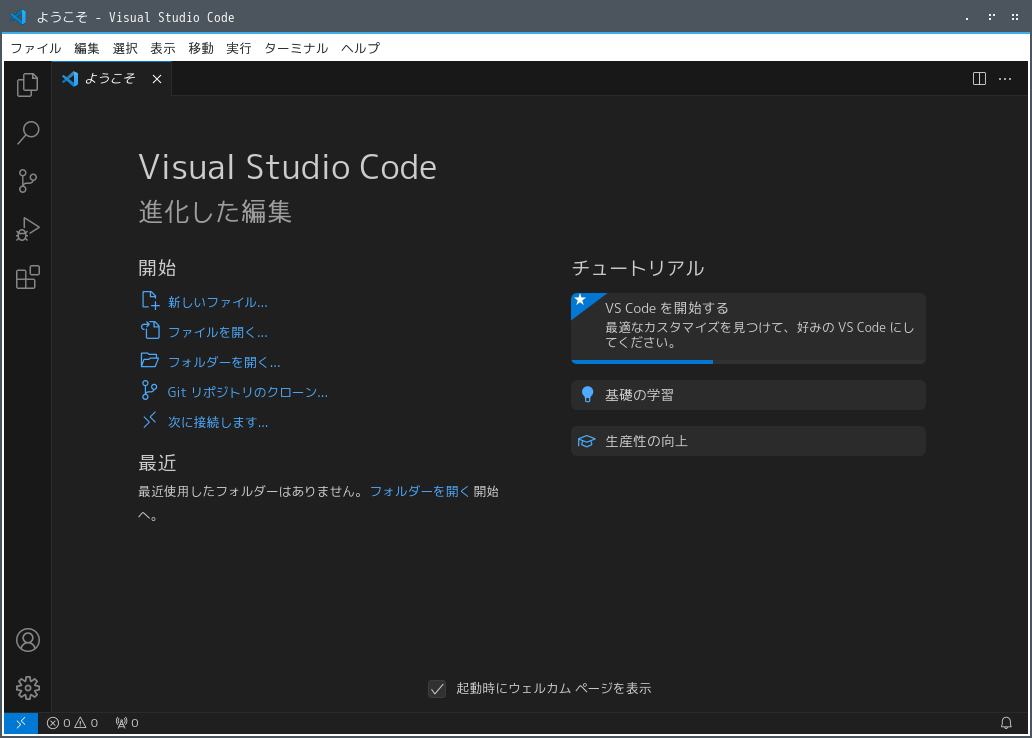Click フォルダーを開く link under 最近

click(420, 491)
